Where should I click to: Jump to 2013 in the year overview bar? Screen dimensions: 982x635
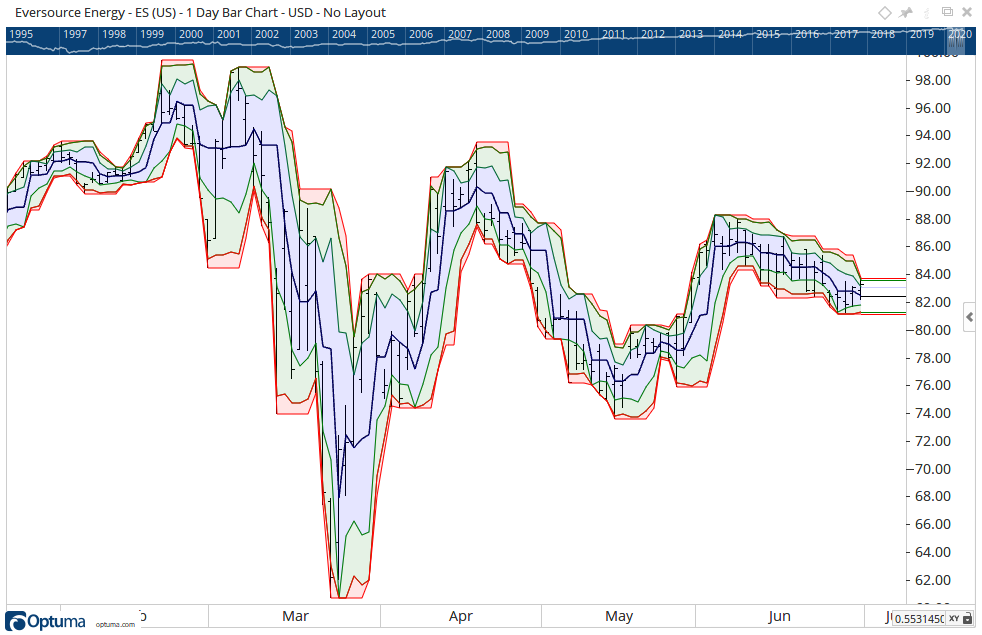click(x=691, y=34)
